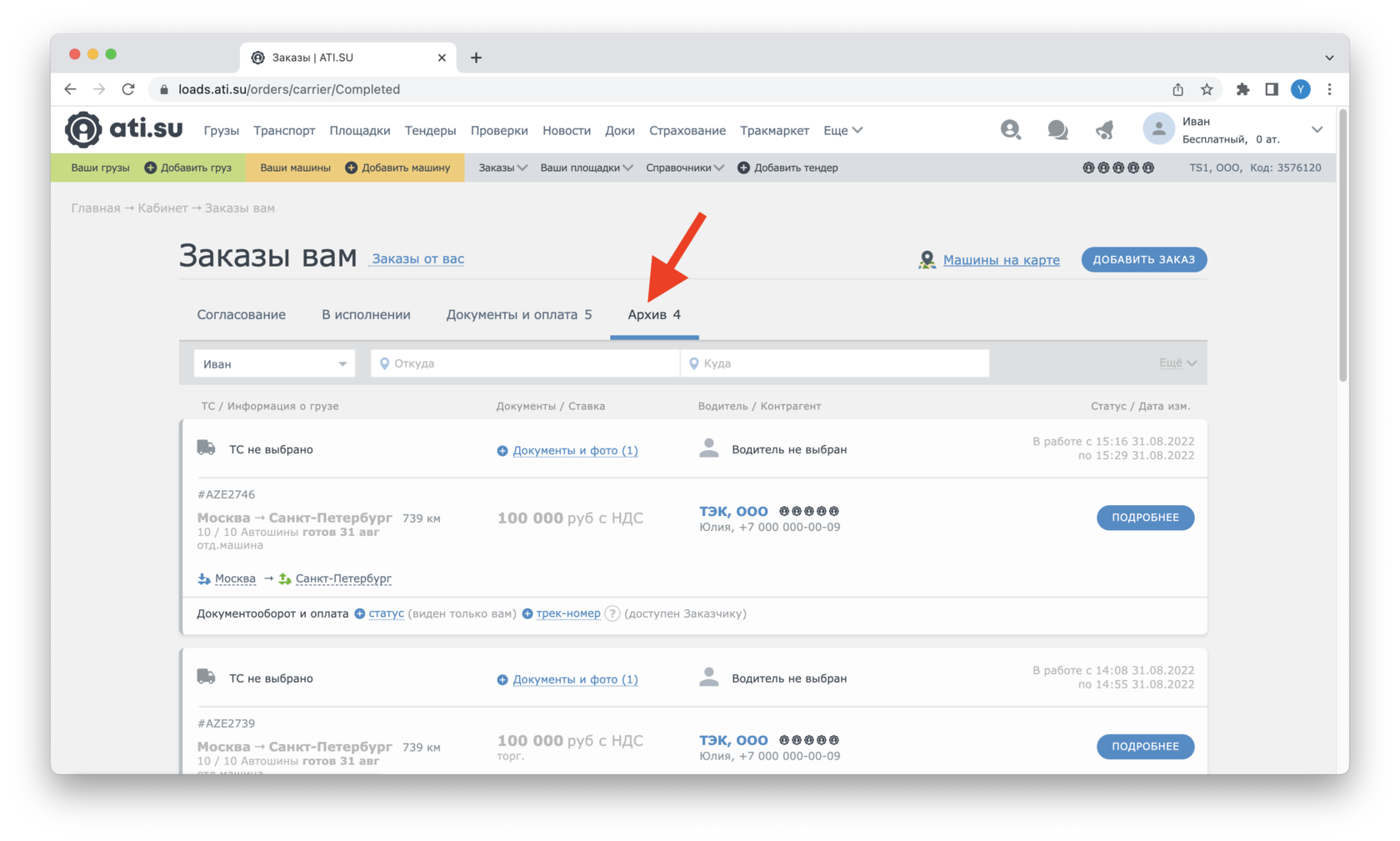Click plus icon next to статус link
Screen dimensions: 1400x841
[x=360, y=613]
